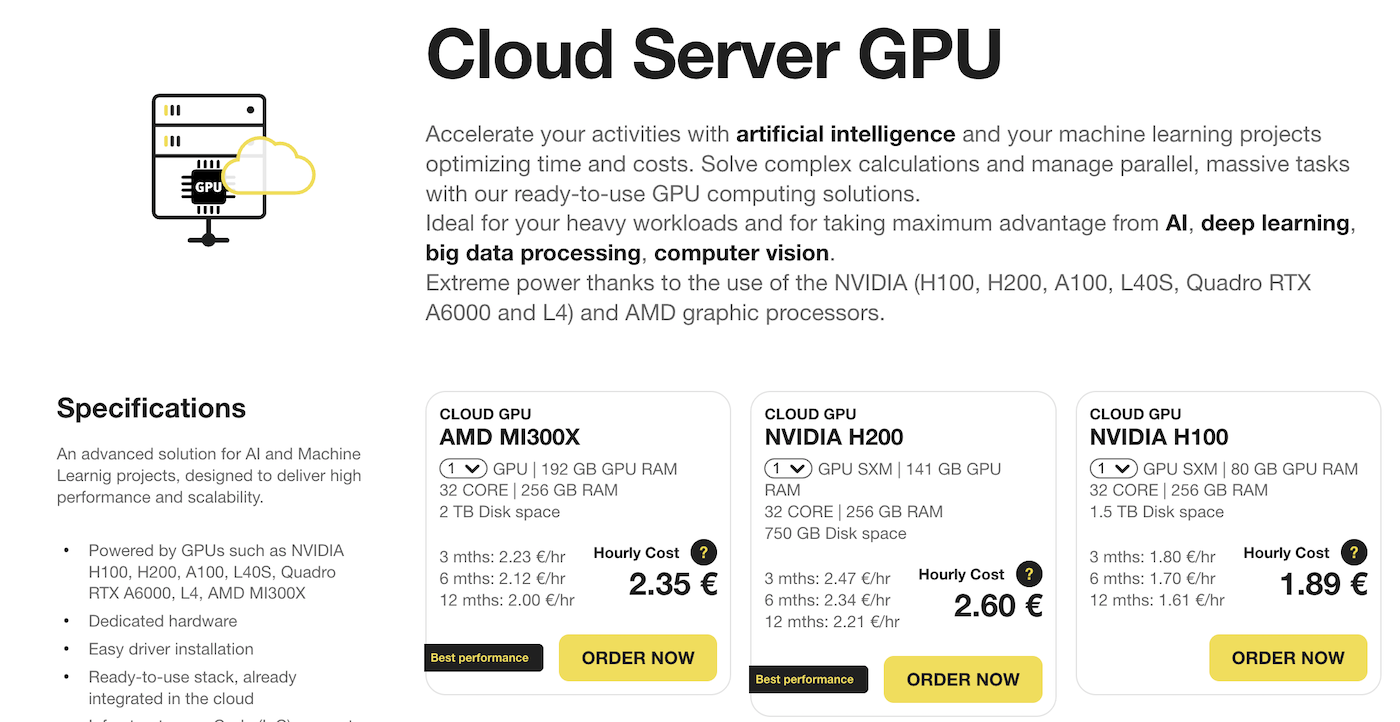Screen dimensions: 1400x722
Task: Click ORDER NOW for NVIDIA H200
Action: coord(962,679)
